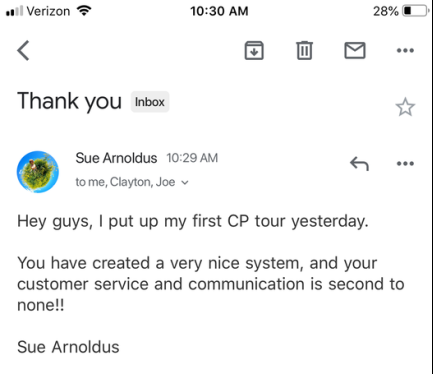Go back using the left chevron arrow
The image size is (433, 374).
click(x=23, y=50)
